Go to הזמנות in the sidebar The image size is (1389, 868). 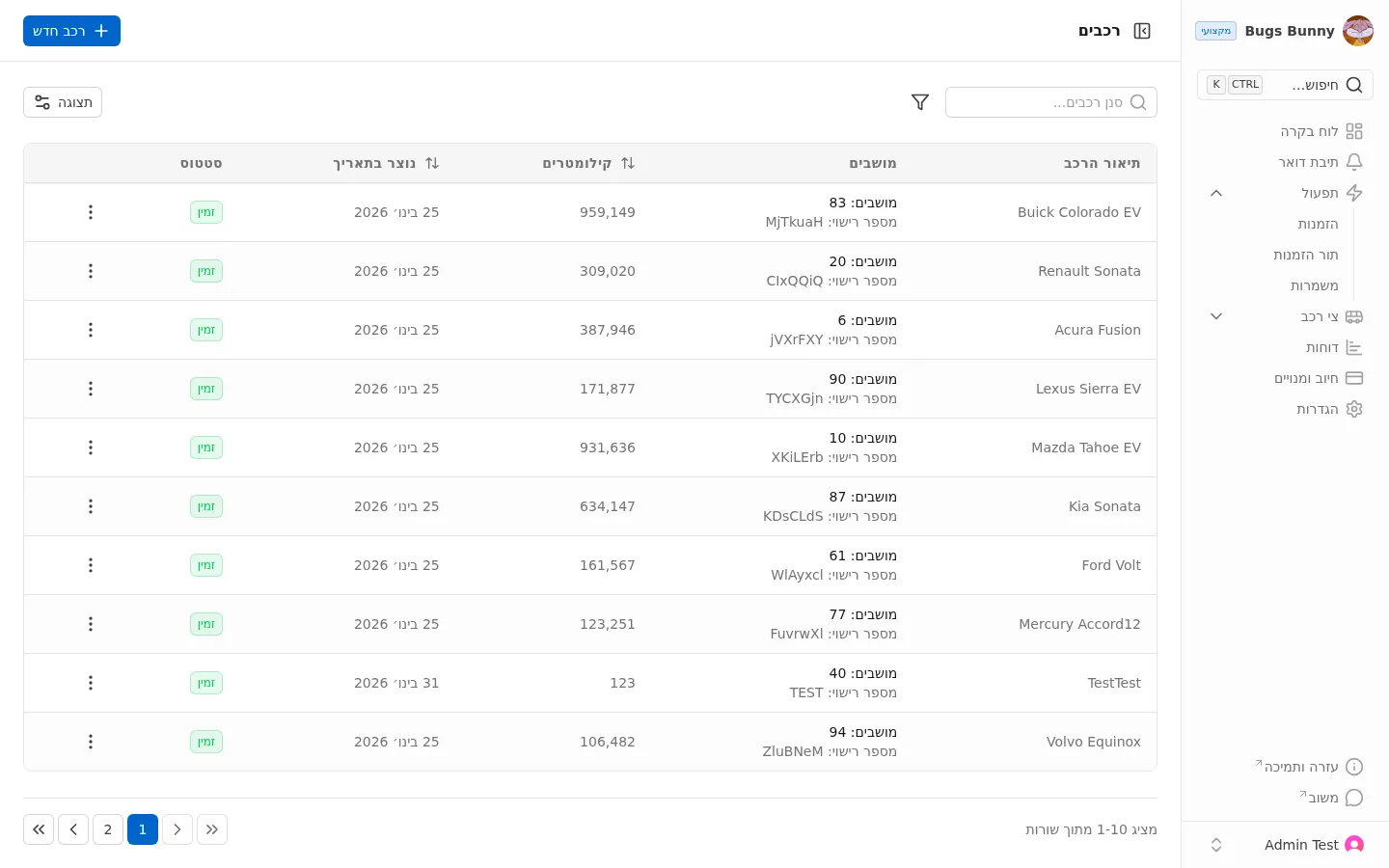(1318, 224)
